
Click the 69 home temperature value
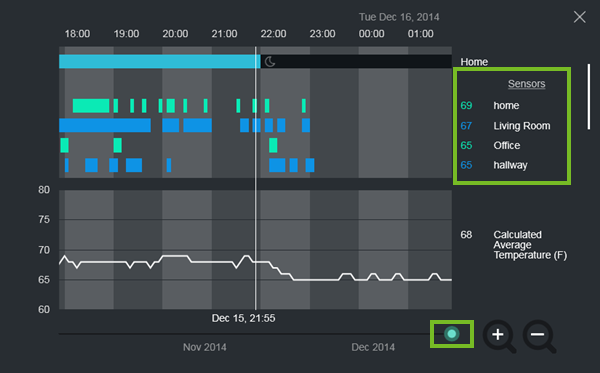point(466,106)
